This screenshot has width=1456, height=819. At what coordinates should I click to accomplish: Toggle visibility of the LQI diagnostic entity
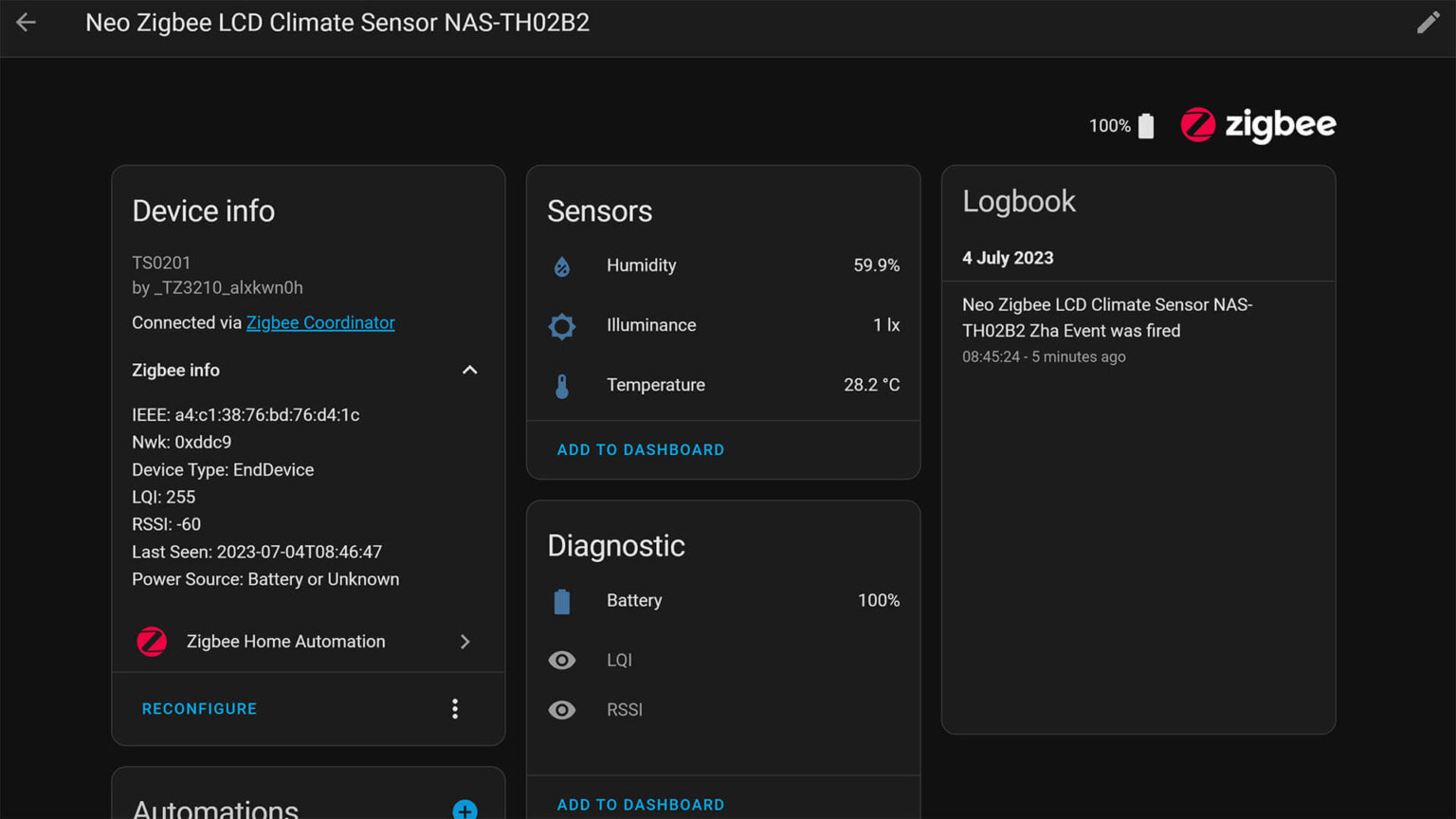[562, 660]
